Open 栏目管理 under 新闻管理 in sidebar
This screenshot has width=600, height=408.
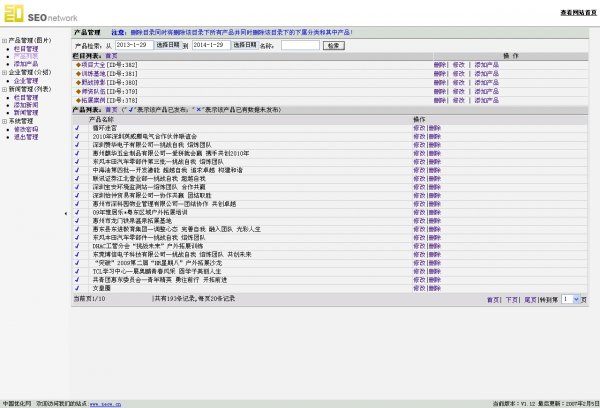(26, 98)
